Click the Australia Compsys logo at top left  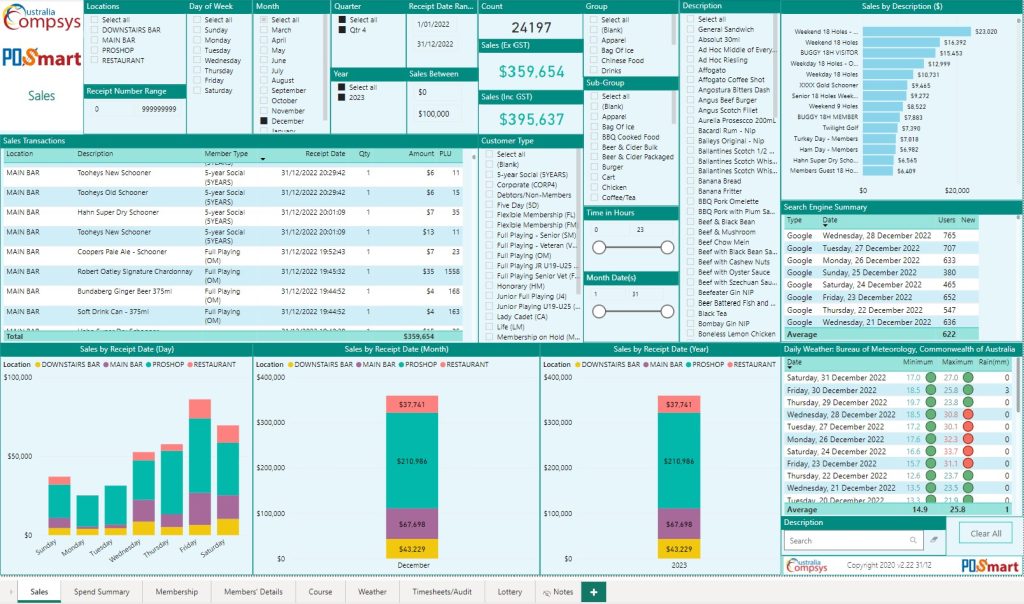click(x=40, y=17)
